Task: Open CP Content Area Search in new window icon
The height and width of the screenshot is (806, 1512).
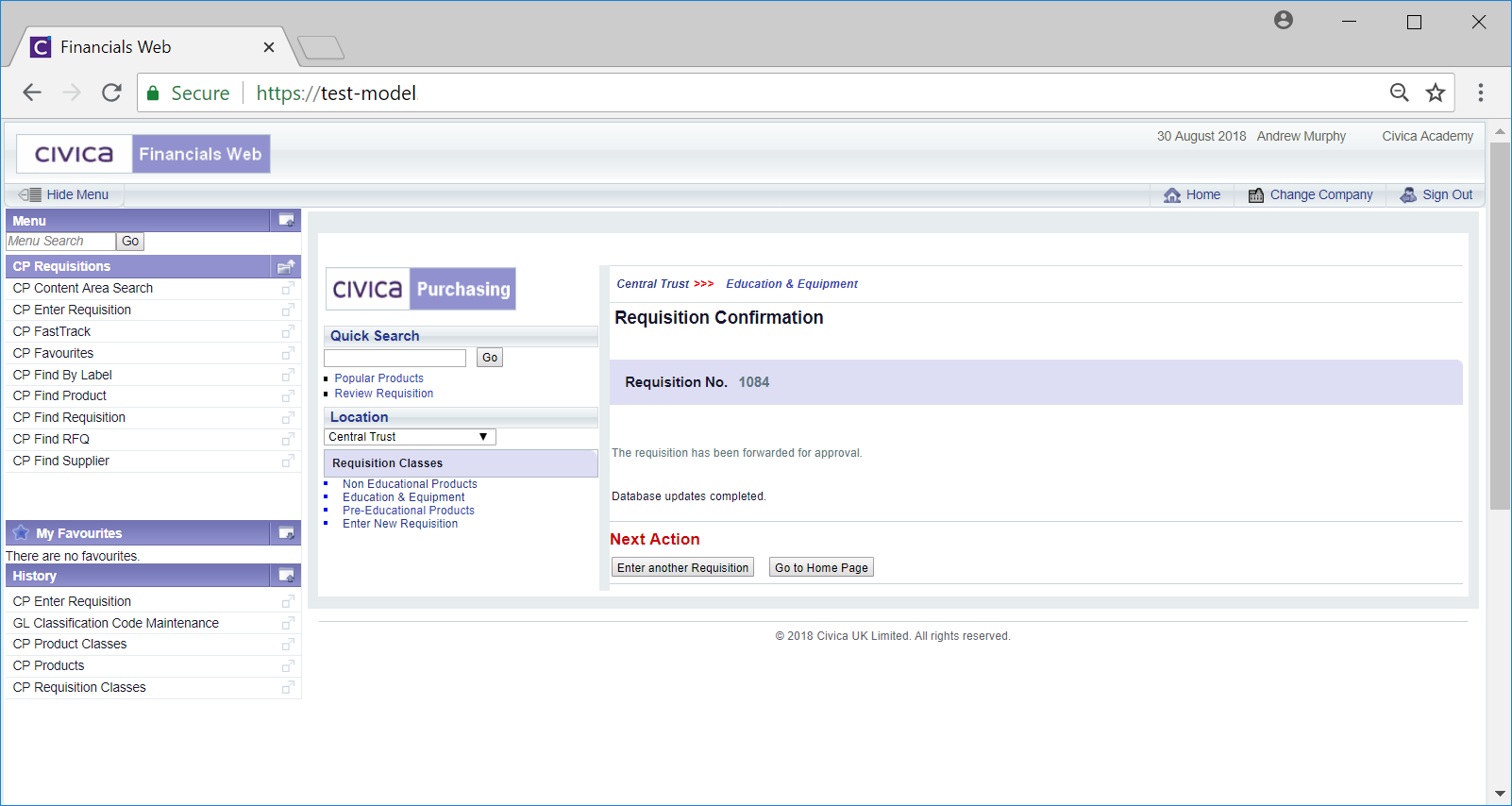Action: [288, 288]
